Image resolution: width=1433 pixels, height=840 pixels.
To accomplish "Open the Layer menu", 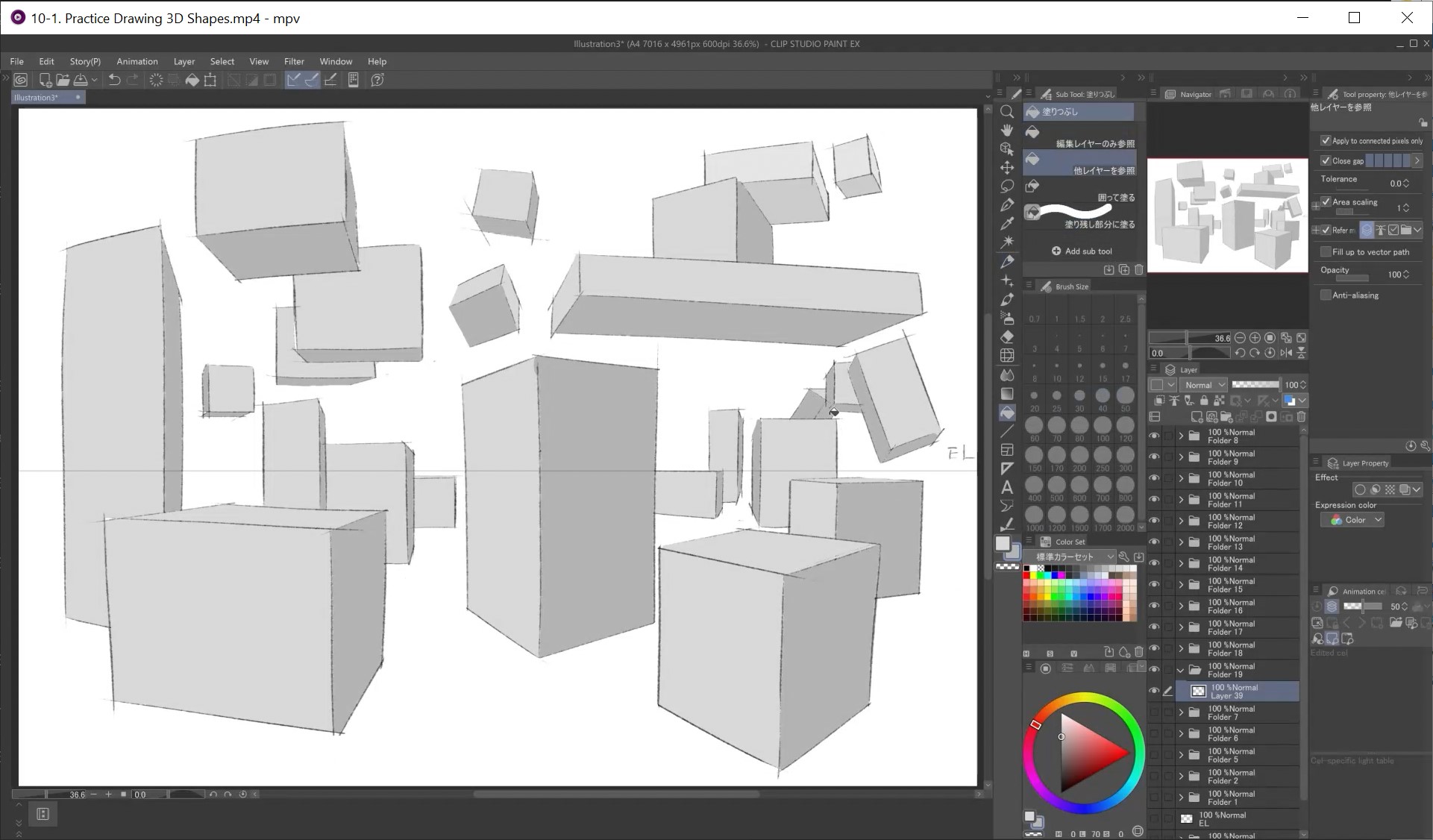I will [184, 61].
